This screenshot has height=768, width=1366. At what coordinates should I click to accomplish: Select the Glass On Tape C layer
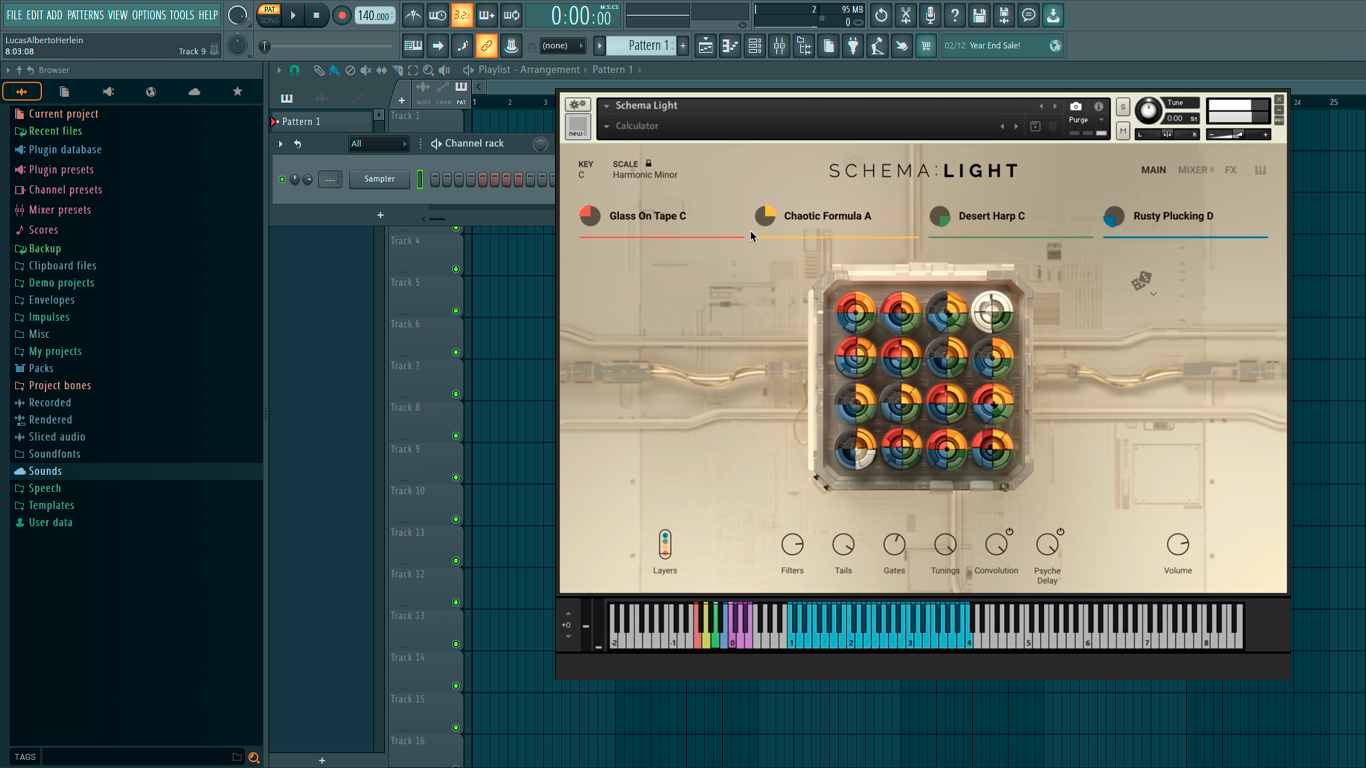tap(647, 216)
